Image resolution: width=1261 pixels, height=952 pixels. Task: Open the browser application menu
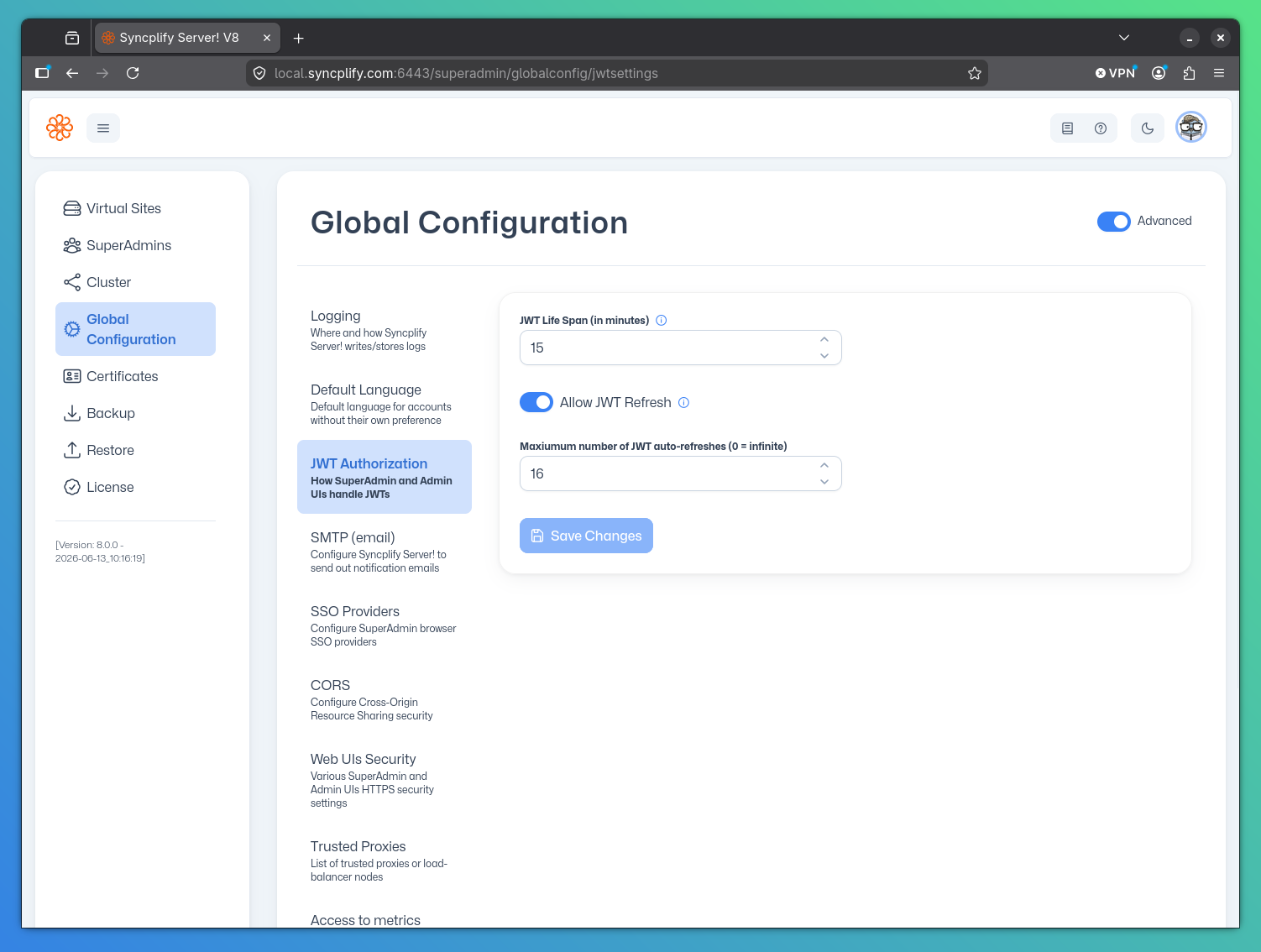1219,73
